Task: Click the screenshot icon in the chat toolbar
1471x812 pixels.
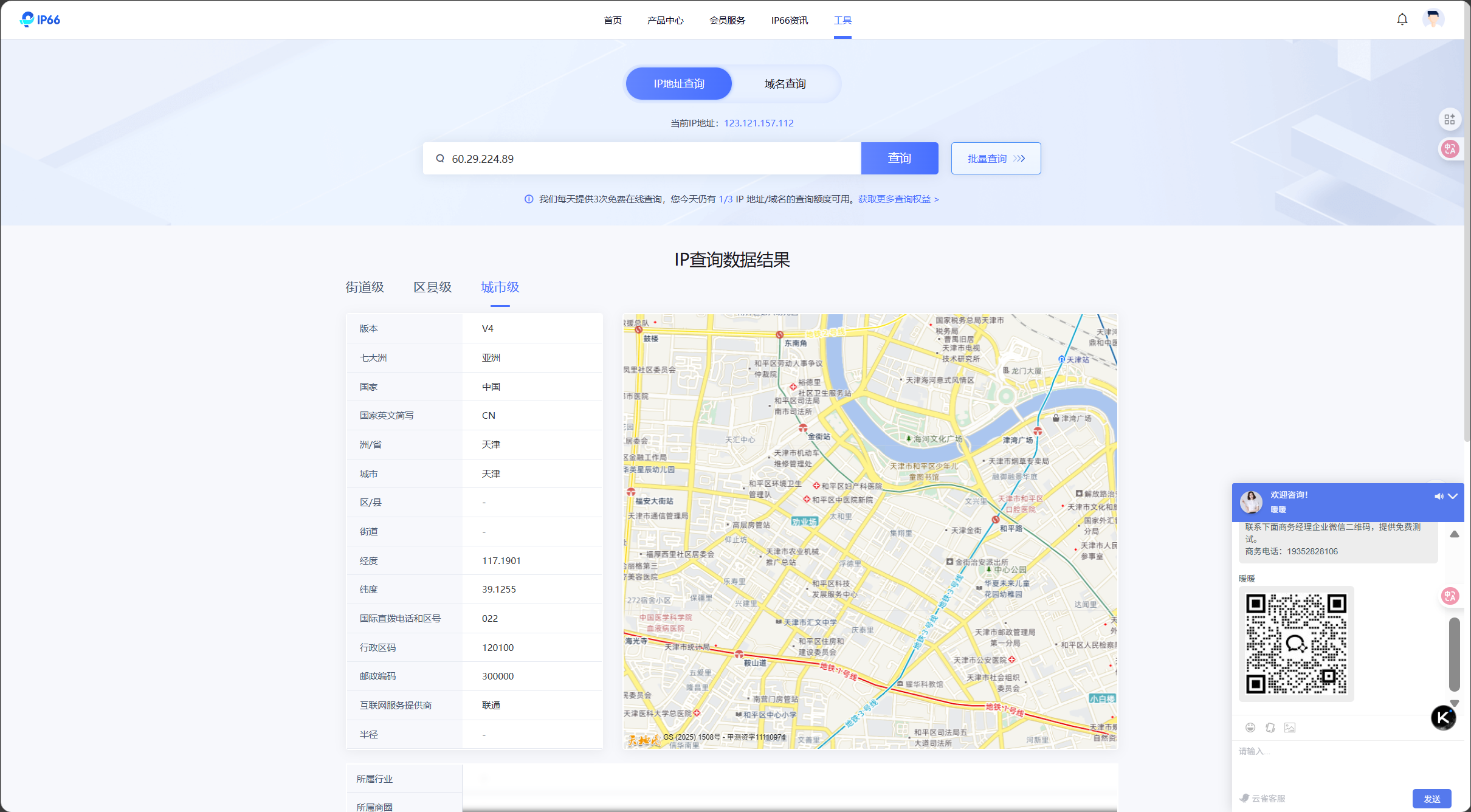Action: pos(1270,728)
